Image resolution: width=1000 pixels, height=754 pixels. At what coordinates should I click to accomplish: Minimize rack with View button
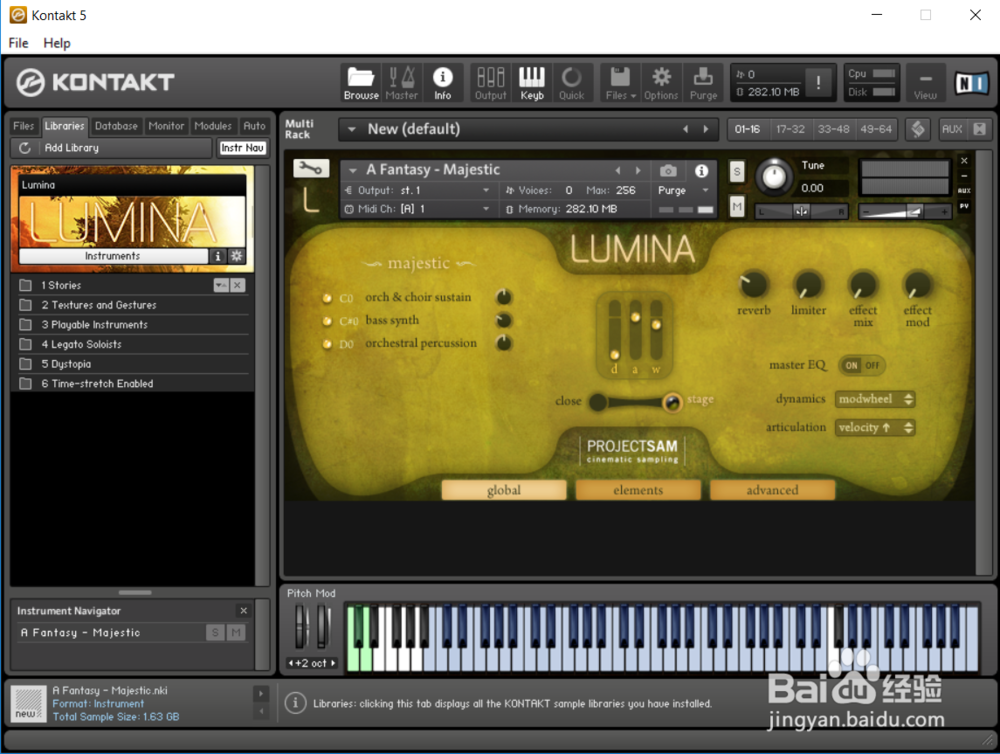925,83
